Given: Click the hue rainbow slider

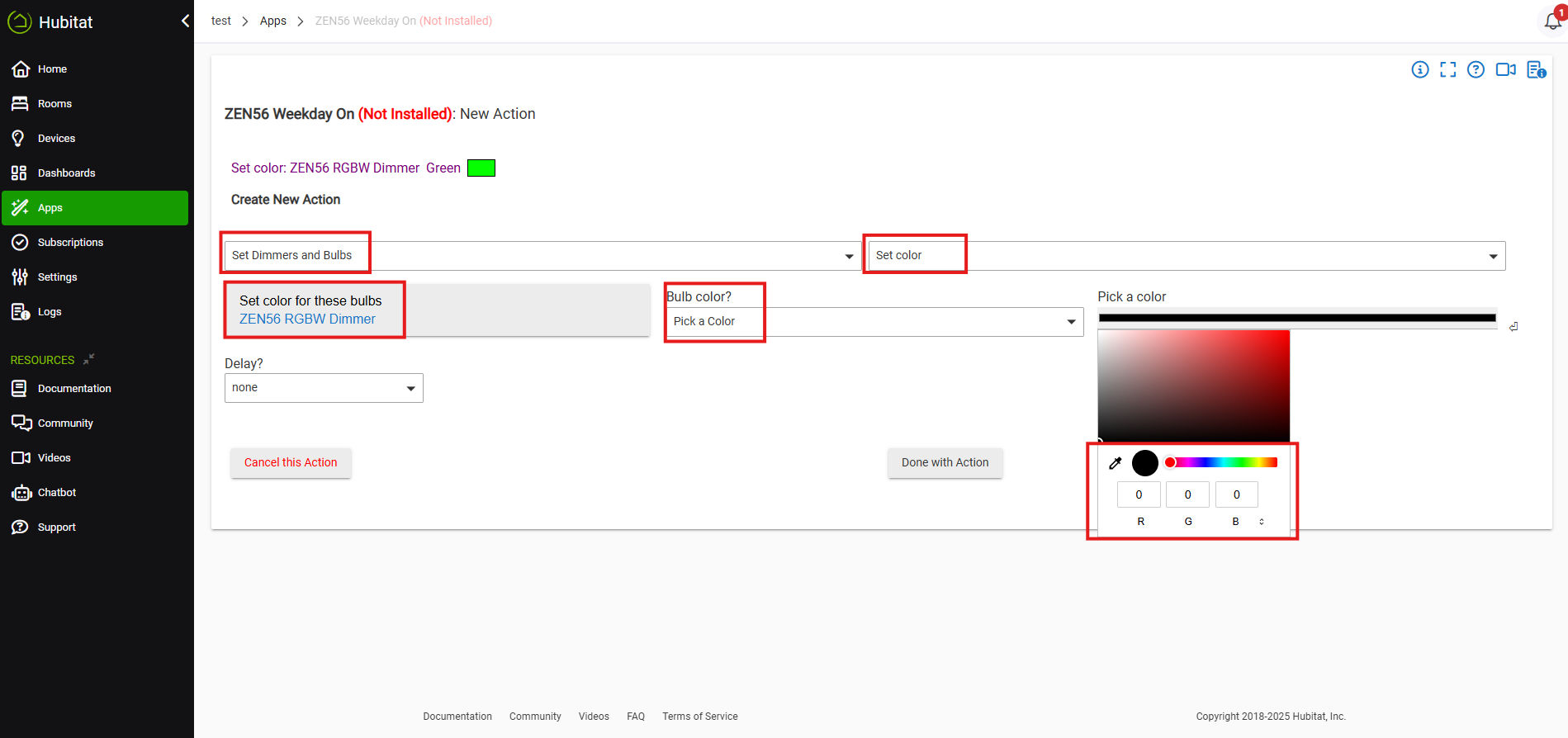Looking at the screenshot, I should [x=1224, y=463].
